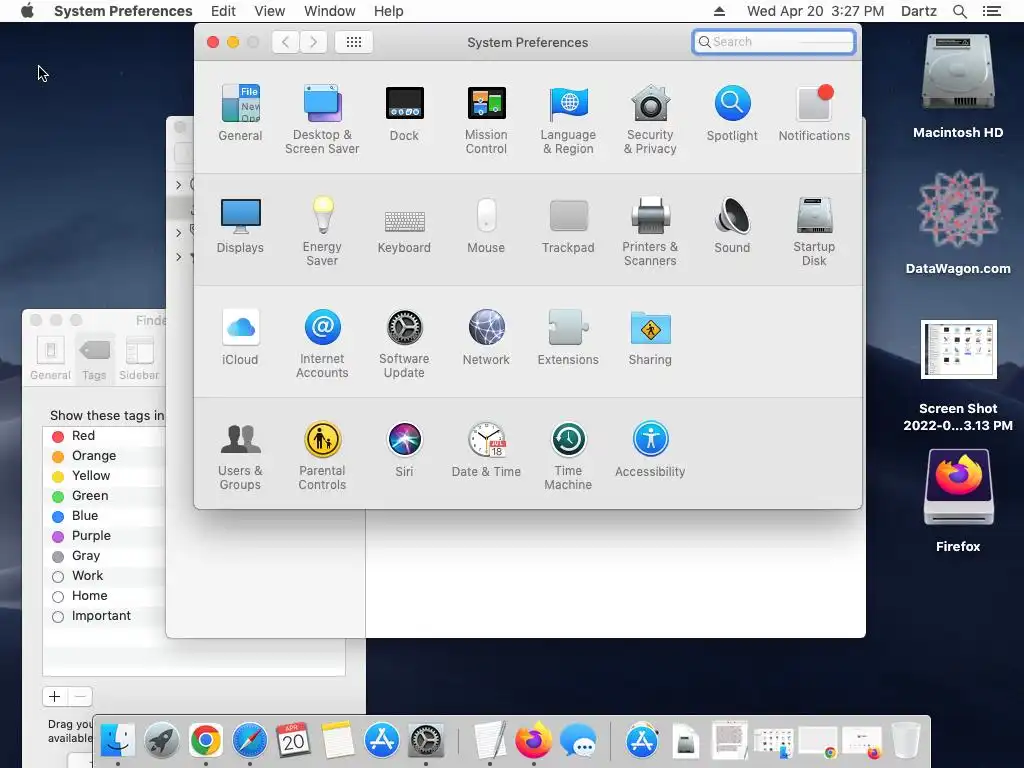Screen dimensions: 1024x768
Task: Open Spotlight search from the menu bar
Action: pyautogui.click(x=959, y=11)
